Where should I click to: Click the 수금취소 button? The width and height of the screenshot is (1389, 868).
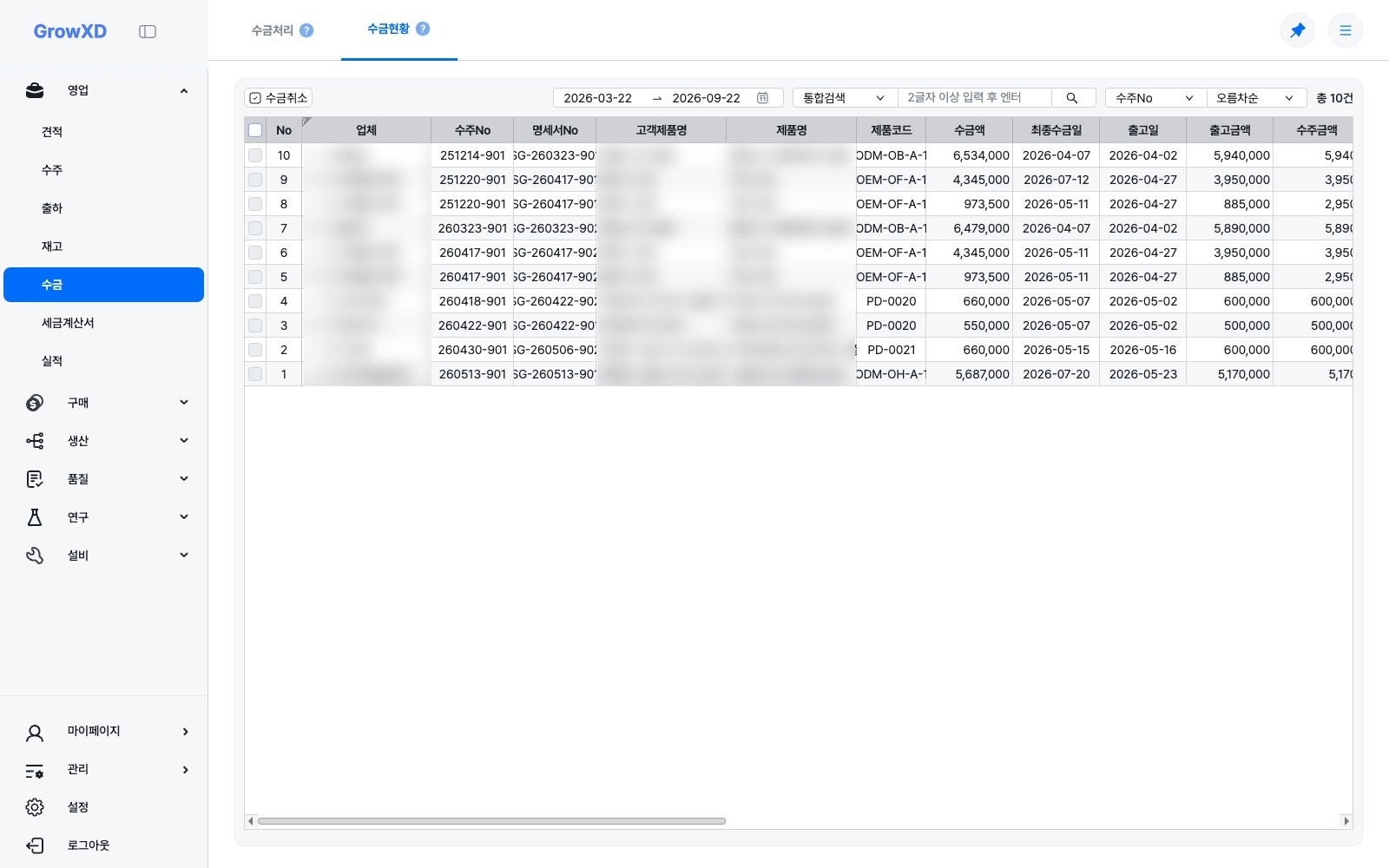click(x=279, y=98)
